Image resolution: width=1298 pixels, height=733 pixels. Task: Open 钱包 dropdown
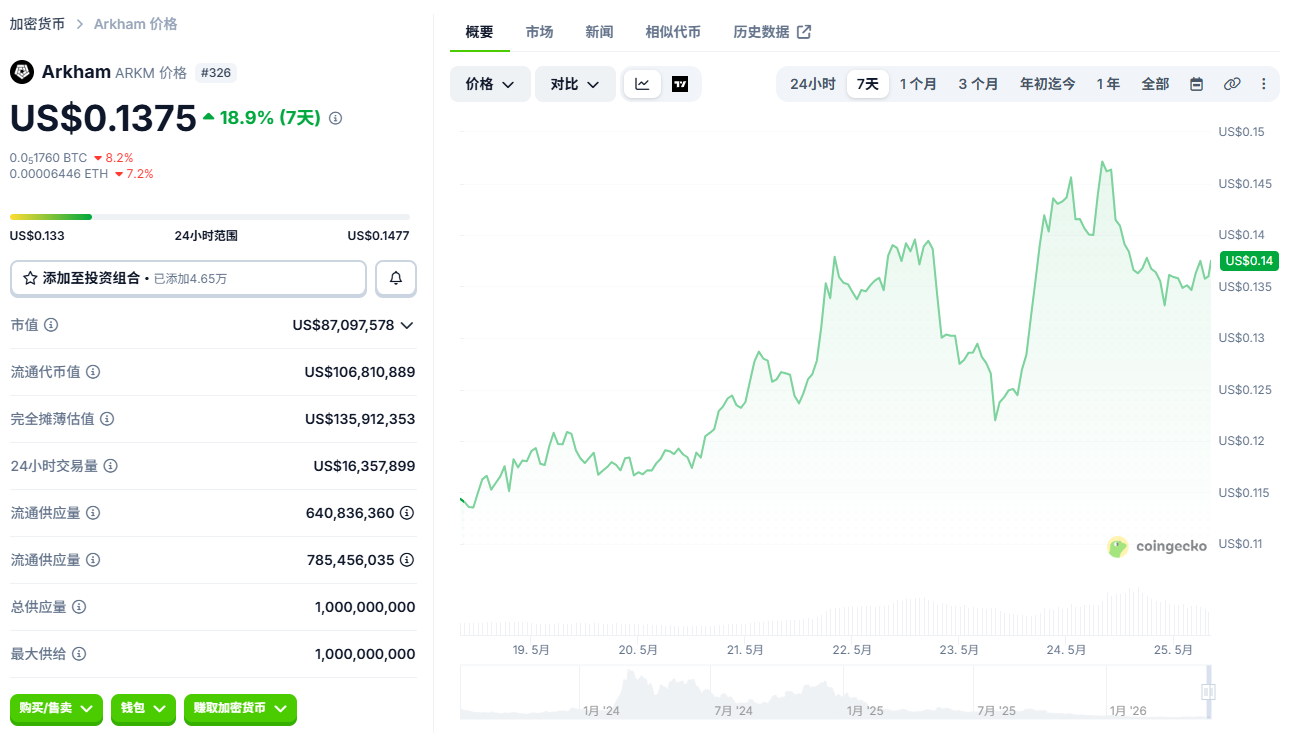tap(144, 708)
